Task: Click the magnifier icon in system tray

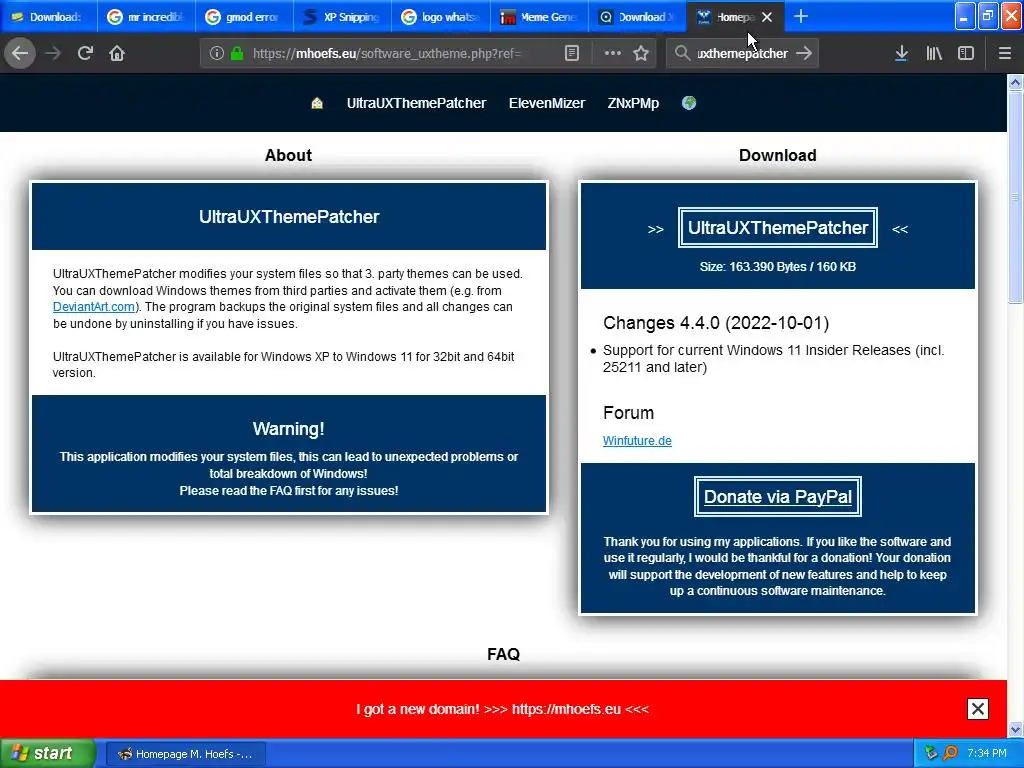Action: [x=950, y=753]
